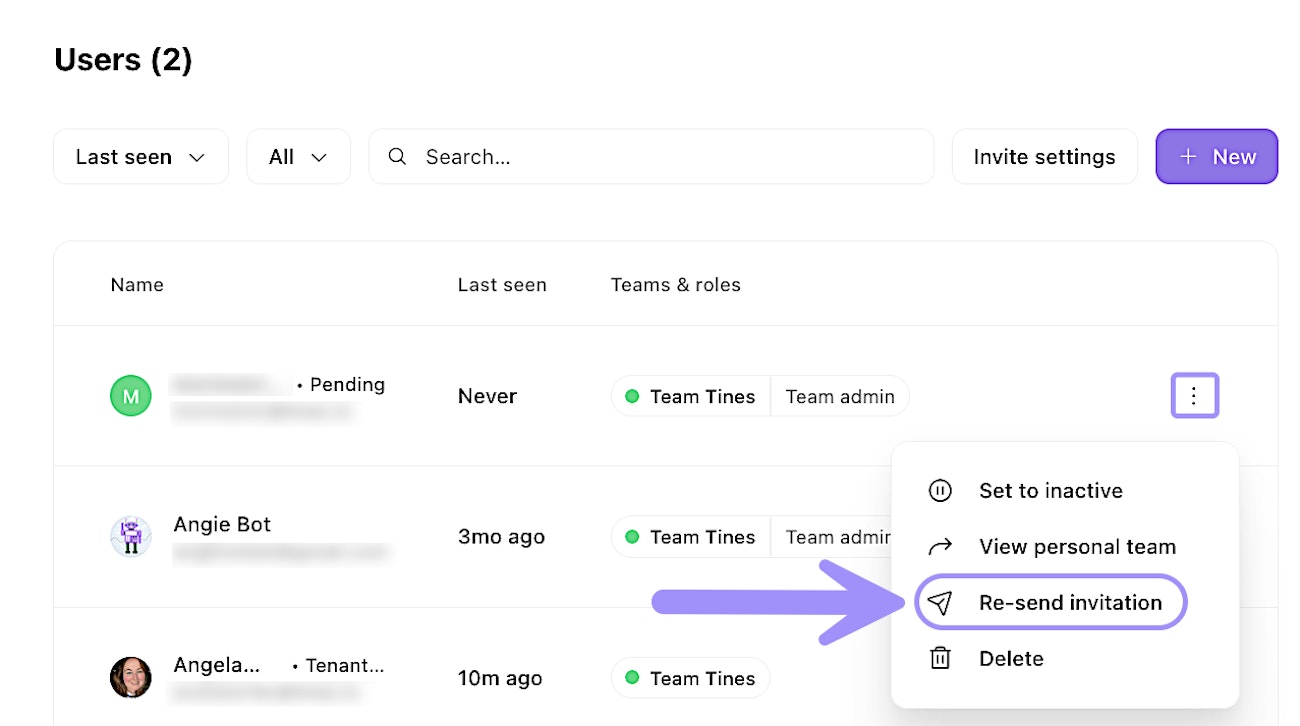The image size is (1300, 726).
Task: Click the Teams & roles column header
Action: pyautogui.click(x=676, y=285)
